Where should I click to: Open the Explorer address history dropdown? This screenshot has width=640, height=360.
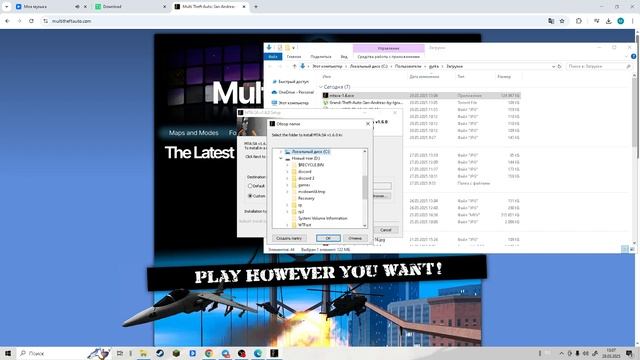553,66
